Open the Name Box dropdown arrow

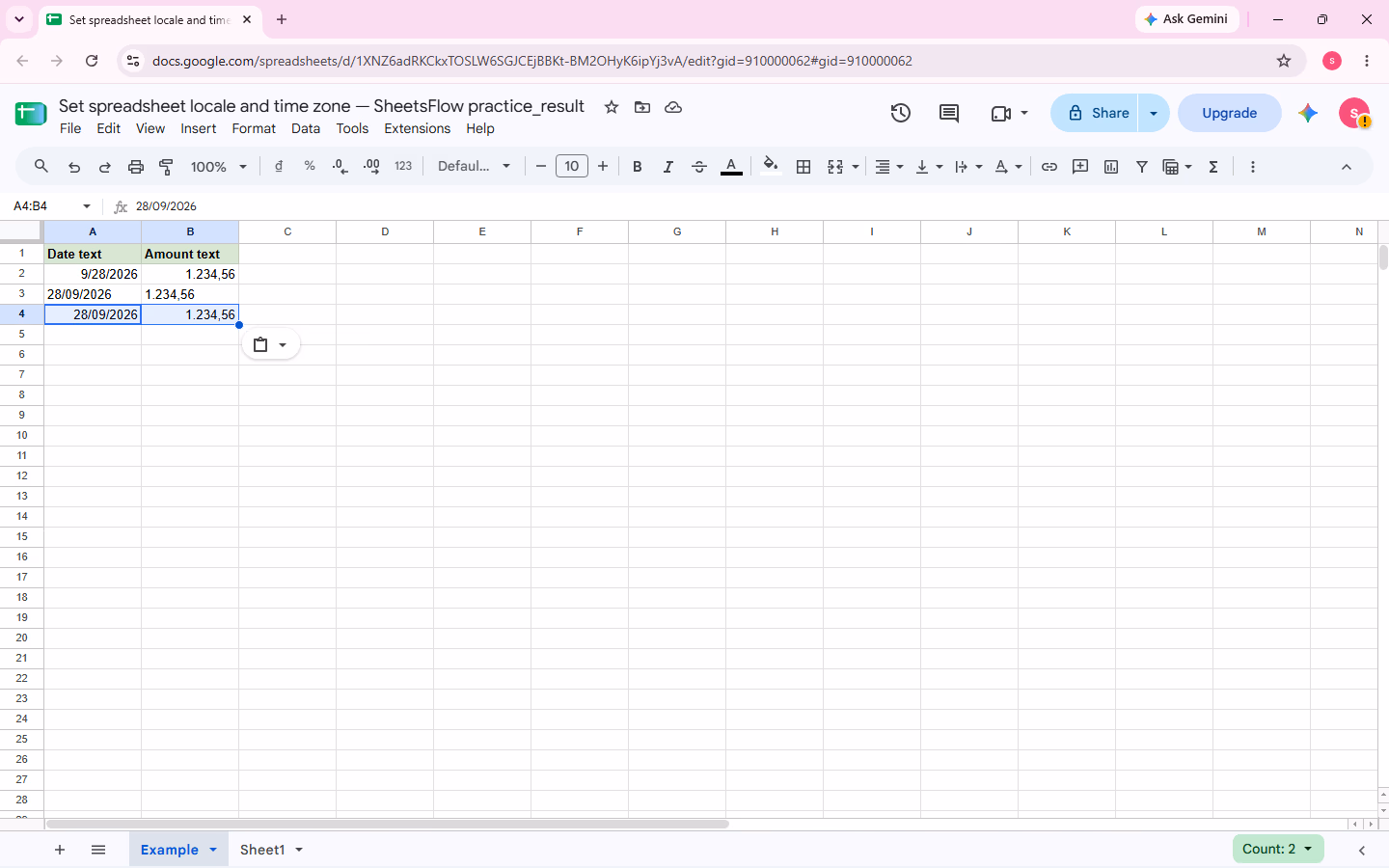coord(87,206)
